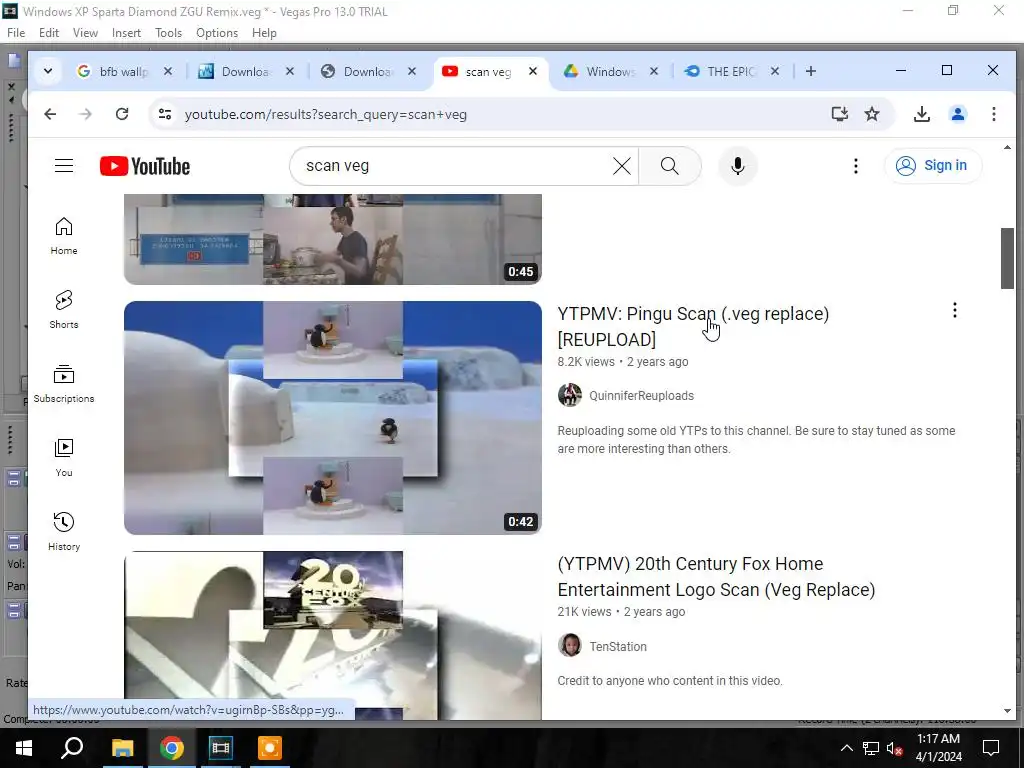Click scrollbar down arrow
Viewport: 1024px width, 768px height.
1007,711
